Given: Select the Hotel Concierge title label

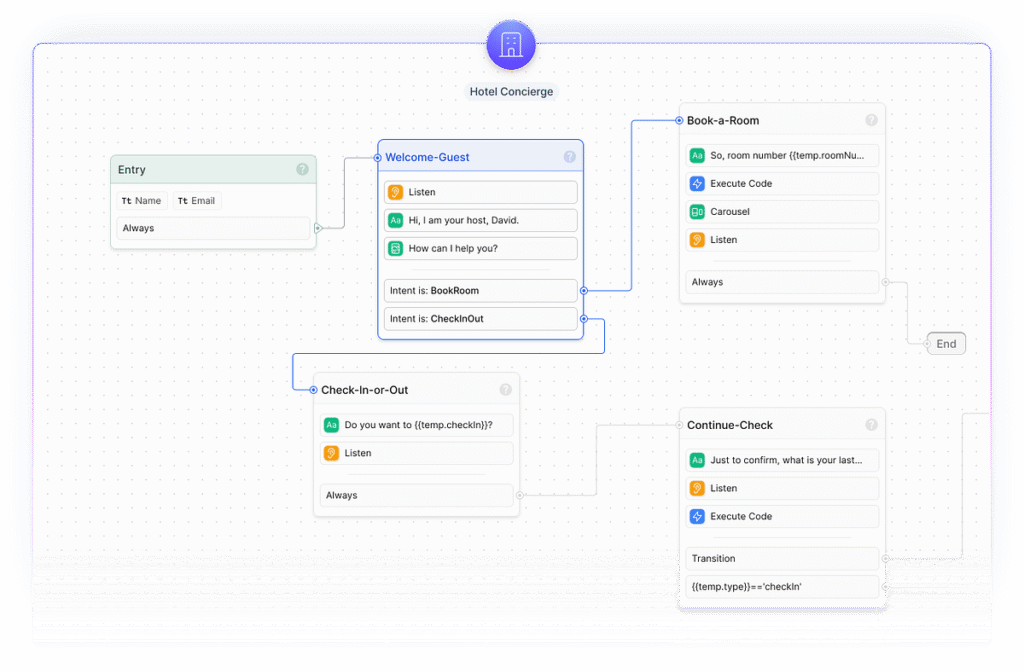Looking at the screenshot, I should 511,92.
